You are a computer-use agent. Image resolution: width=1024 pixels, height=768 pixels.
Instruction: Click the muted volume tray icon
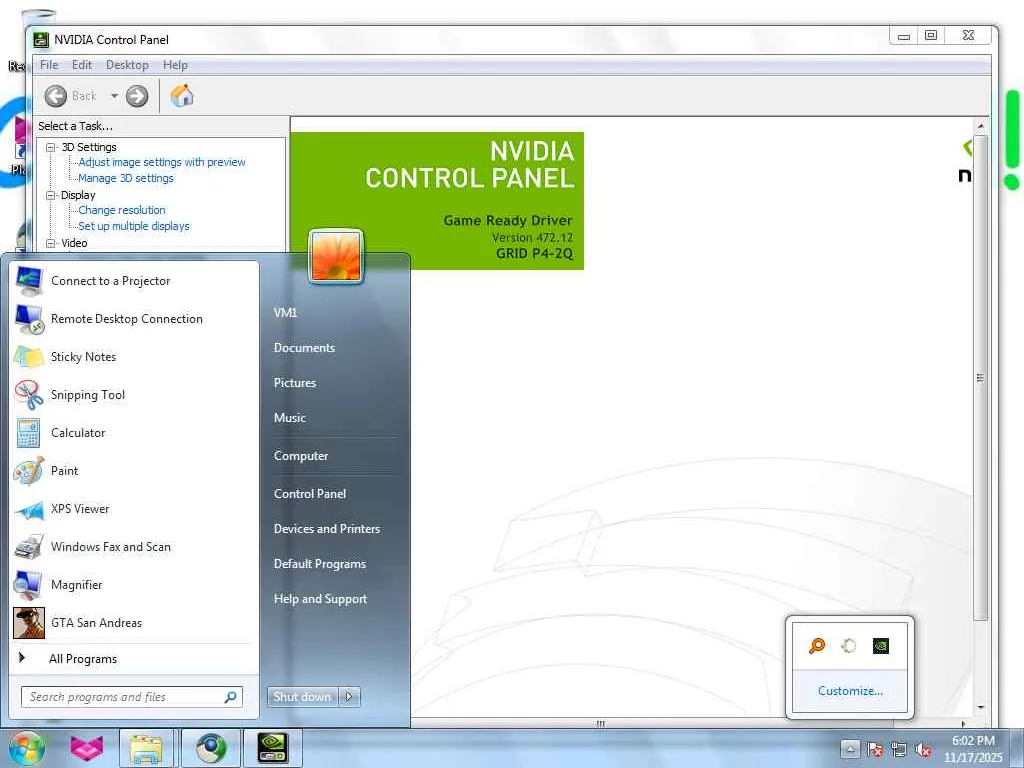tap(923, 749)
